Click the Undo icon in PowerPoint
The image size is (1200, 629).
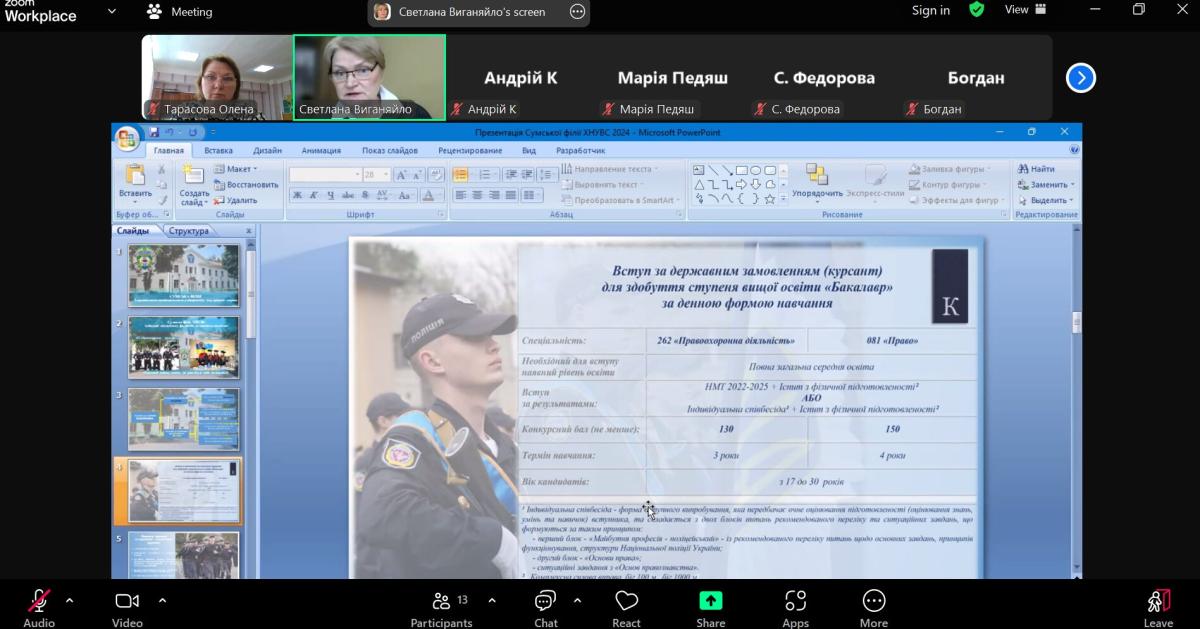pyautogui.click(x=170, y=132)
